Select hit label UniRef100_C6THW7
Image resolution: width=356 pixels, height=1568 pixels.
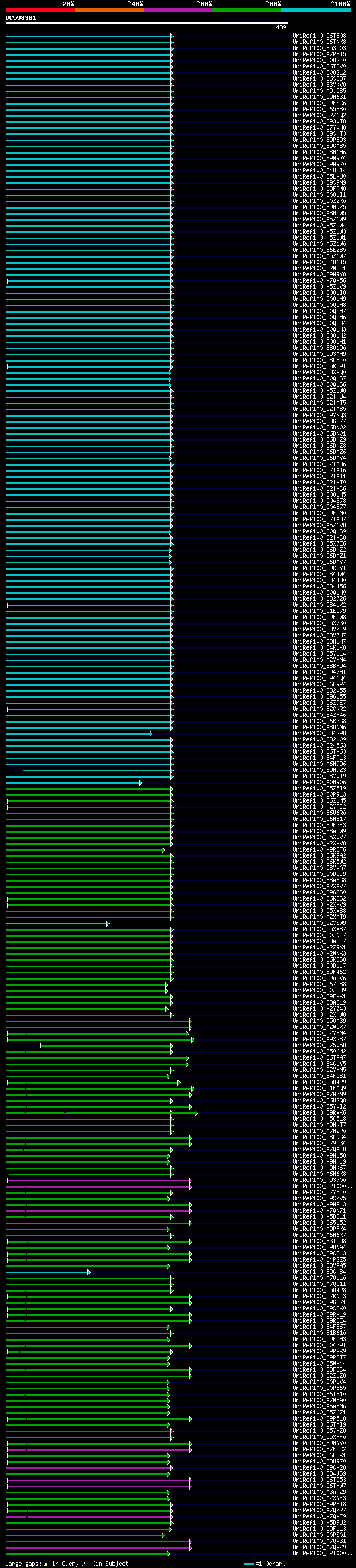pos(319,1486)
